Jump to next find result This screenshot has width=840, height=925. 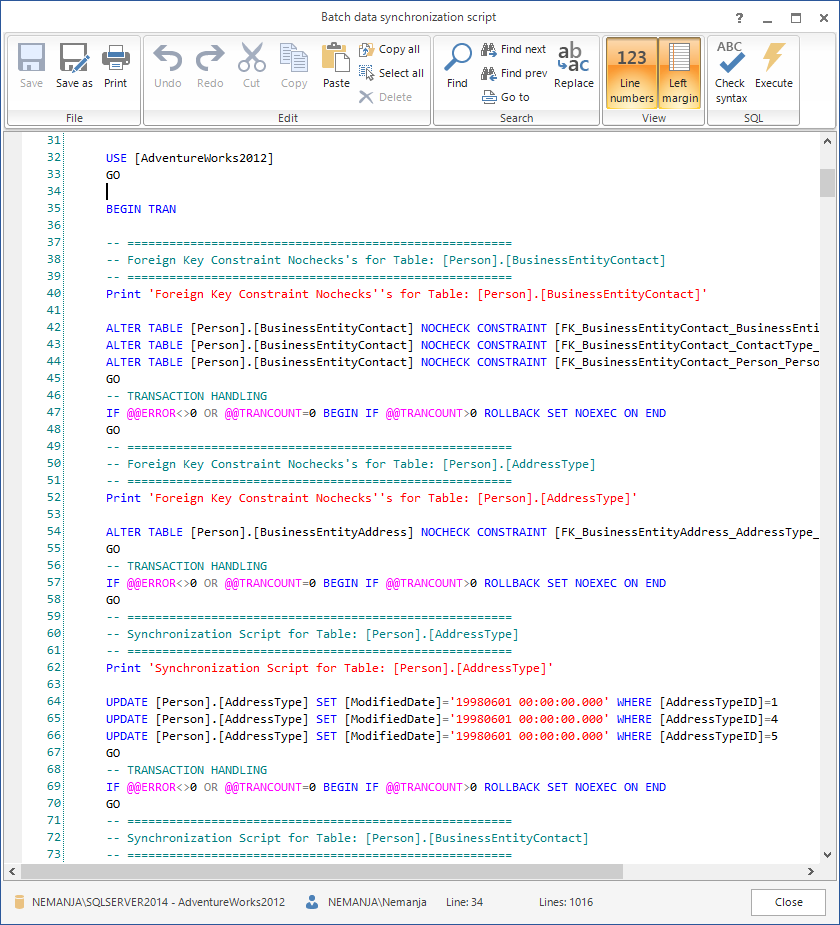[x=513, y=50]
